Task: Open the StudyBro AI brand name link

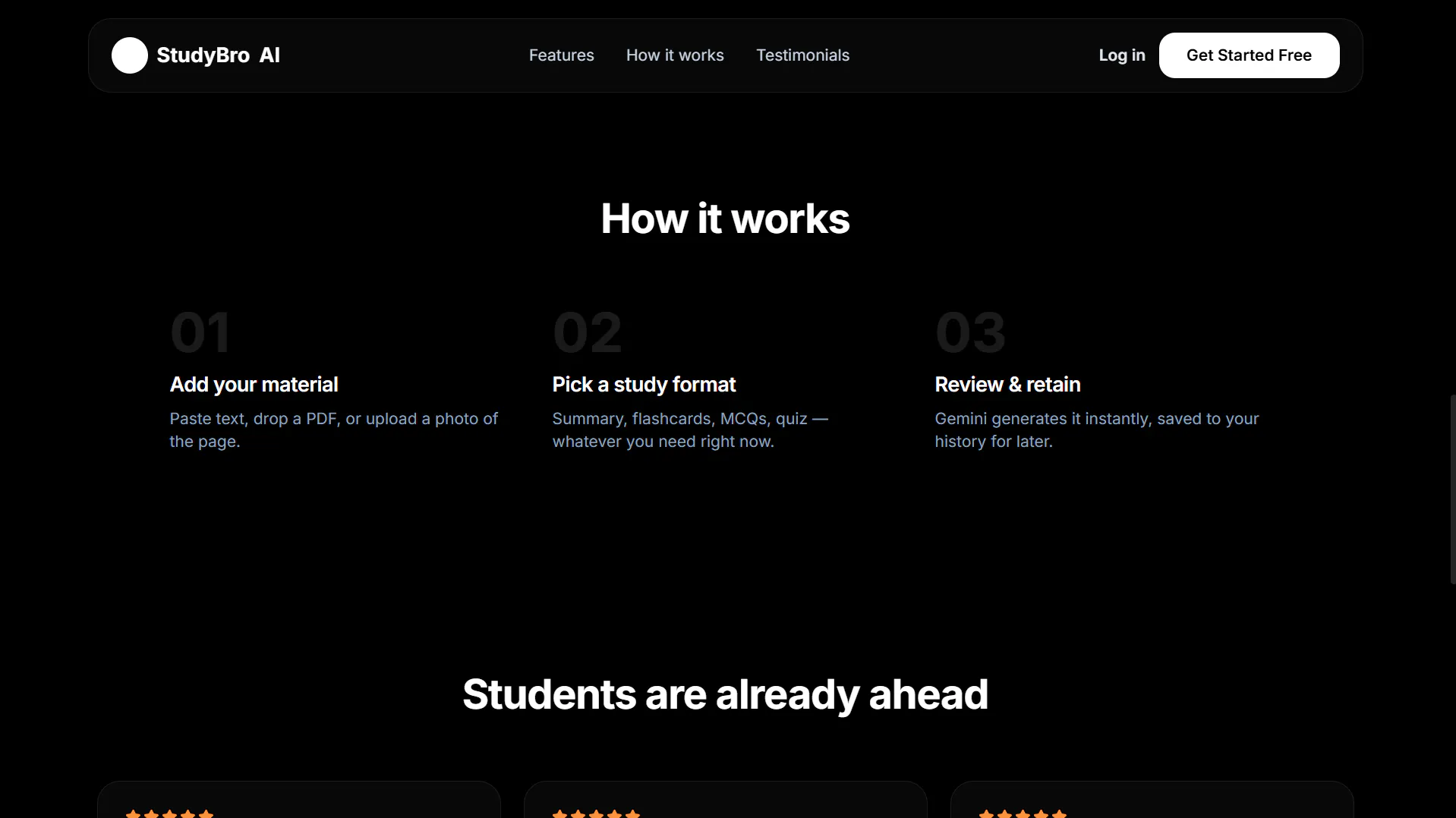Action: [219, 55]
